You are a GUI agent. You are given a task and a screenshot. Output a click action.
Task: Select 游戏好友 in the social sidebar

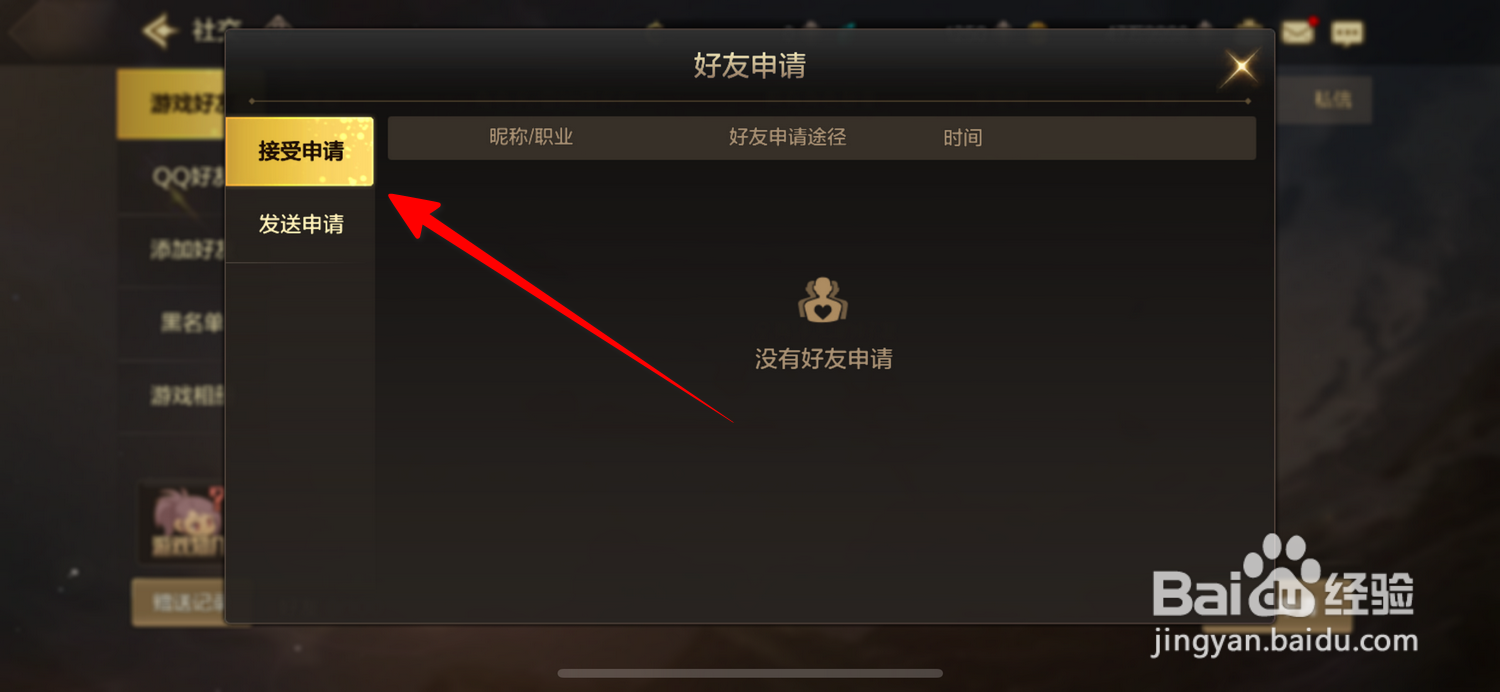point(171,103)
